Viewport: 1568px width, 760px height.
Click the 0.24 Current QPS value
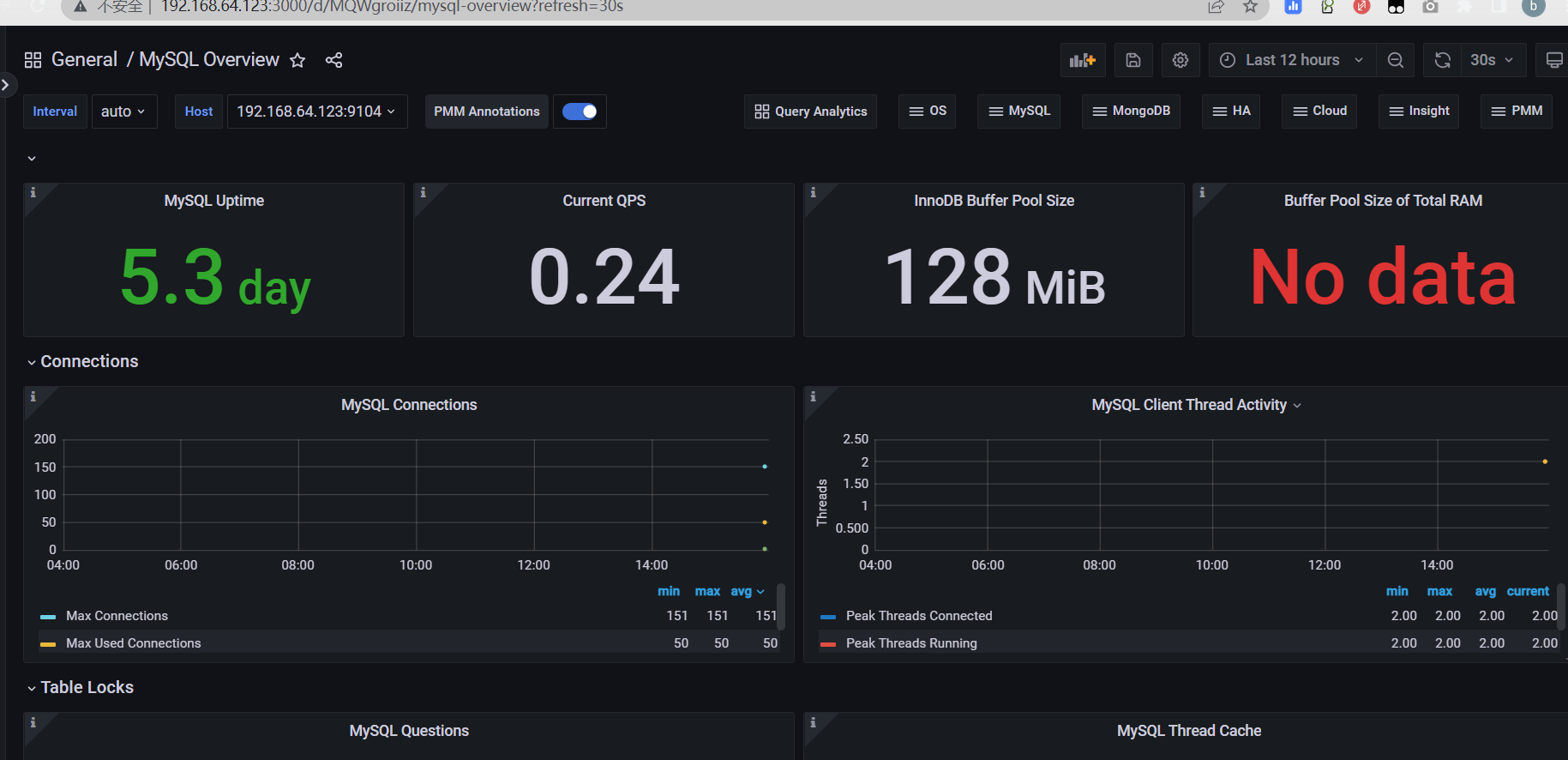pyautogui.click(x=604, y=277)
